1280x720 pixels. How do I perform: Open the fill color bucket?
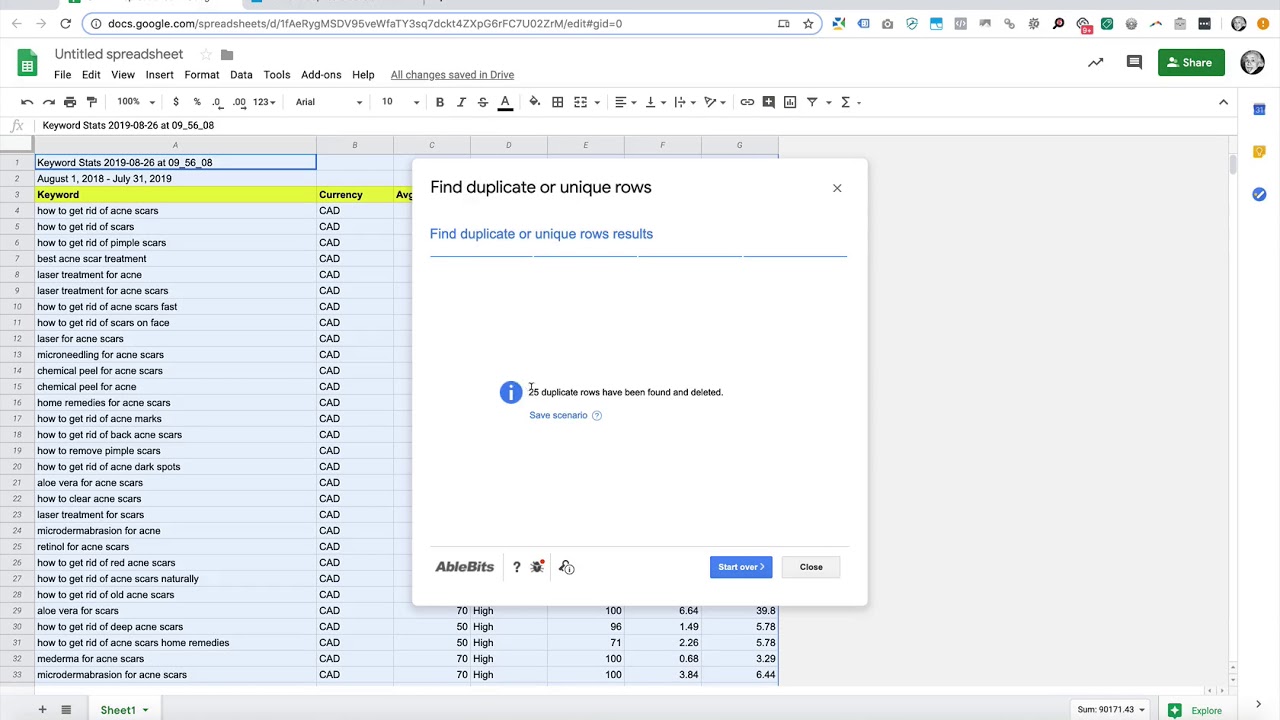[x=535, y=102]
